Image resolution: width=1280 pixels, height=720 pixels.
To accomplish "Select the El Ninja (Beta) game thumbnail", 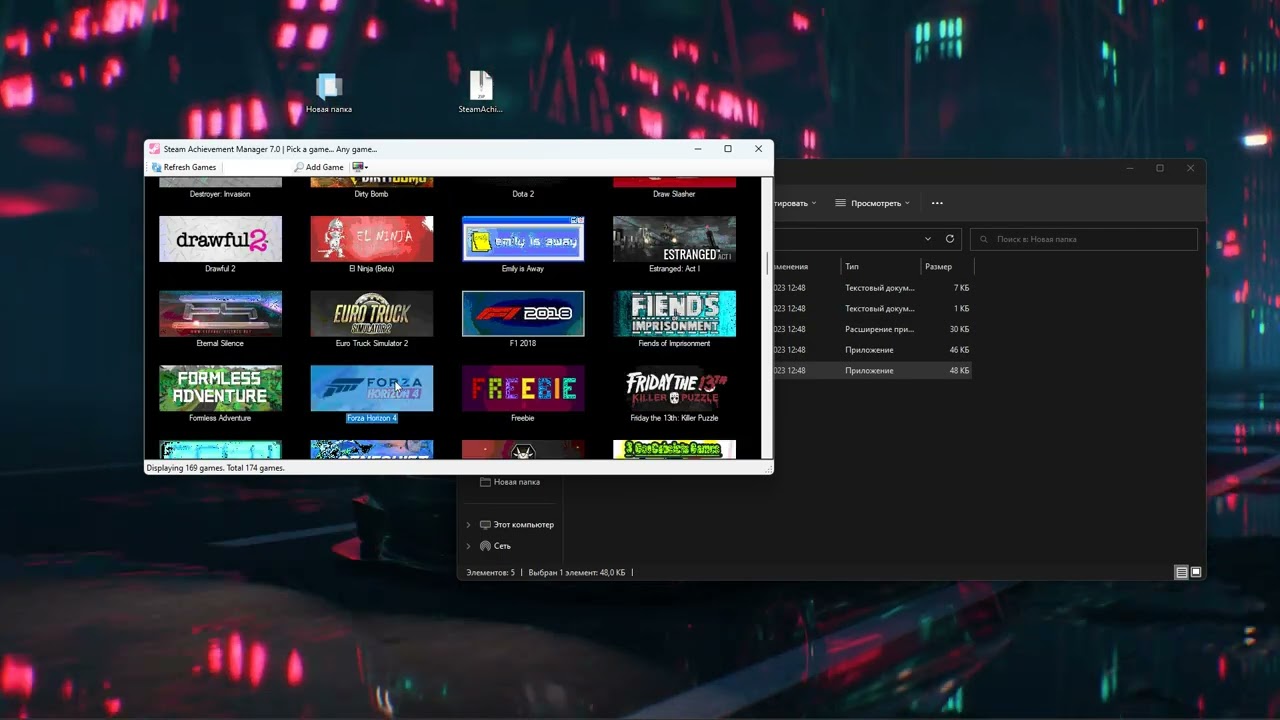I will pyautogui.click(x=371, y=239).
